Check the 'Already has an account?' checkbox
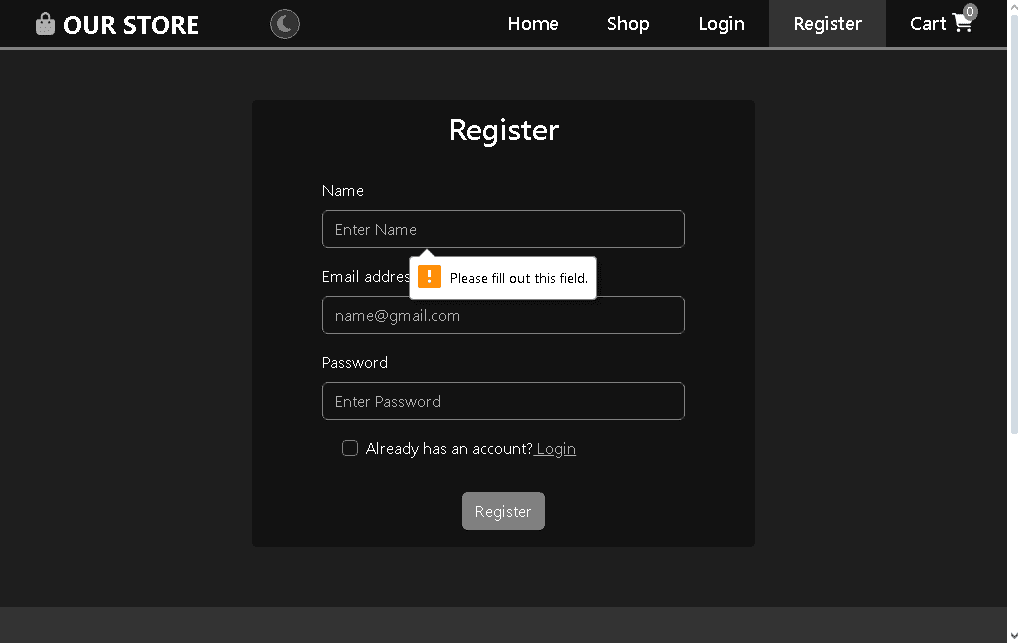Screen dimensions: 1022x643 pos(350,448)
